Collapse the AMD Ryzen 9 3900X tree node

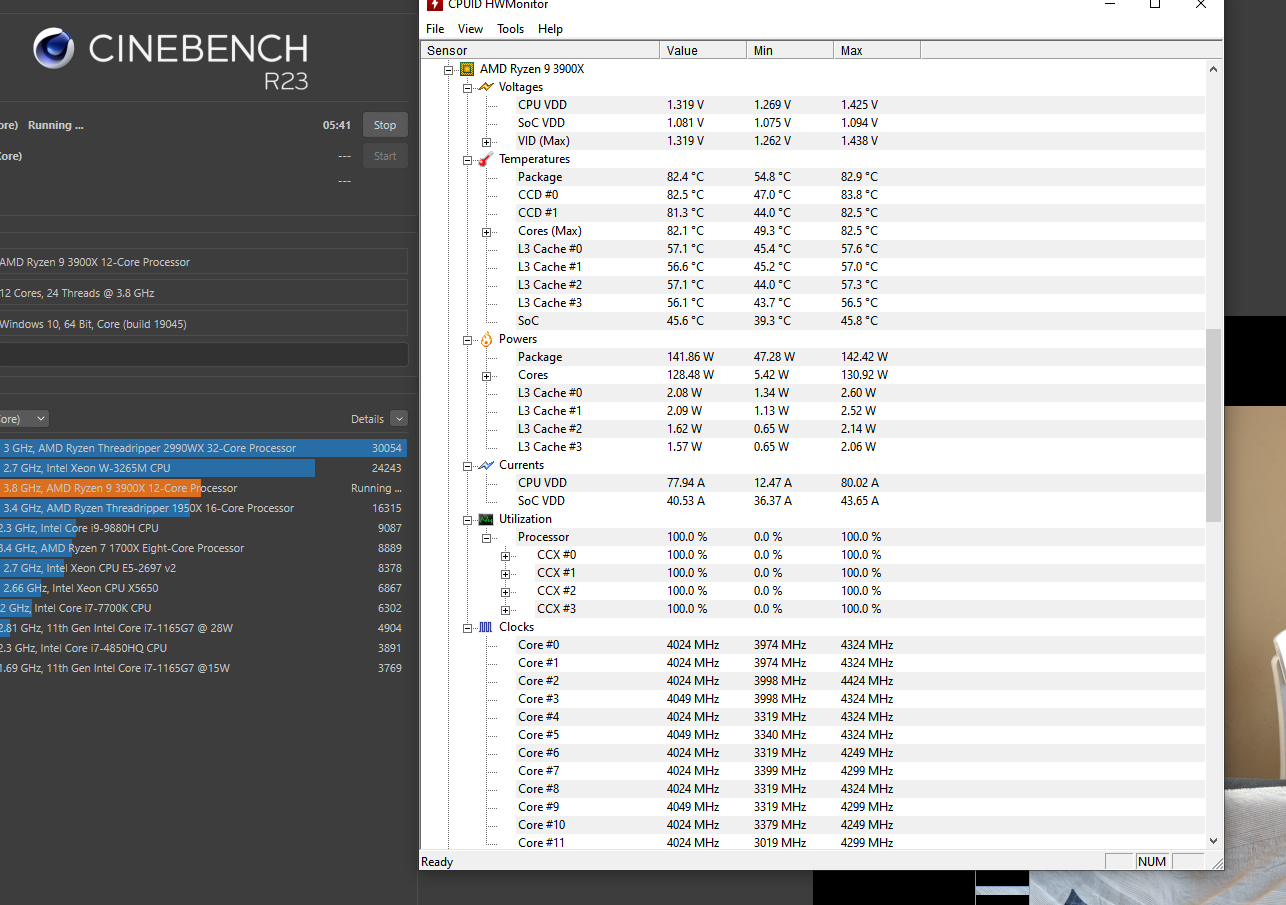click(x=448, y=70)
